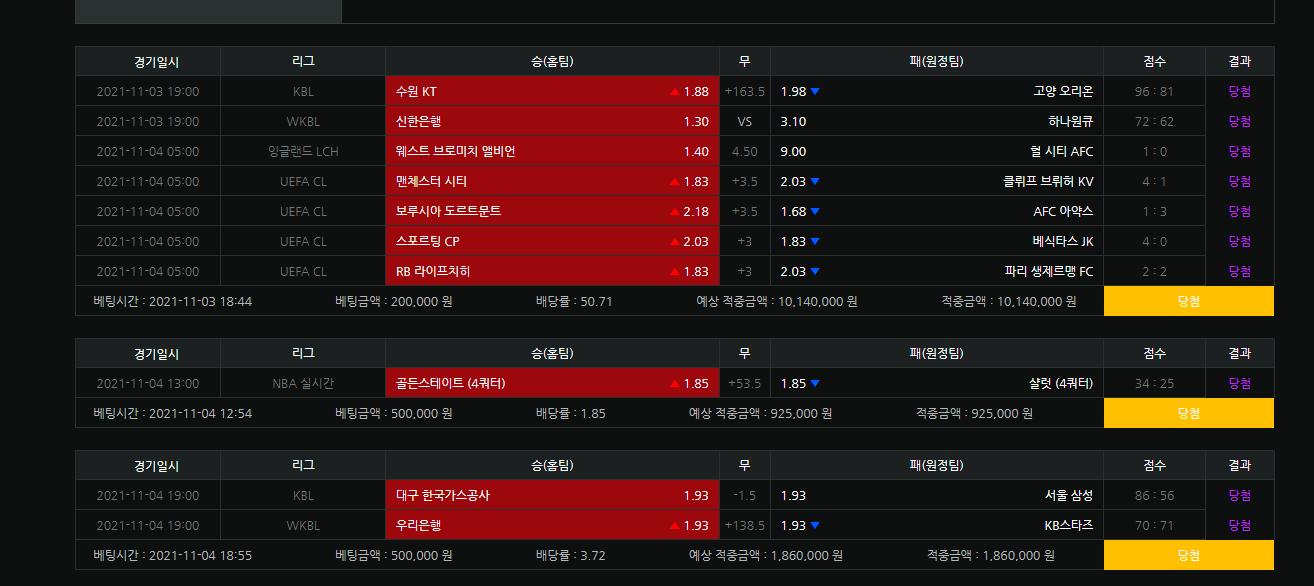1314x586 pixels.
Task: Click the 3.10 away odds for 하나원큐
Action: (793, 121)
